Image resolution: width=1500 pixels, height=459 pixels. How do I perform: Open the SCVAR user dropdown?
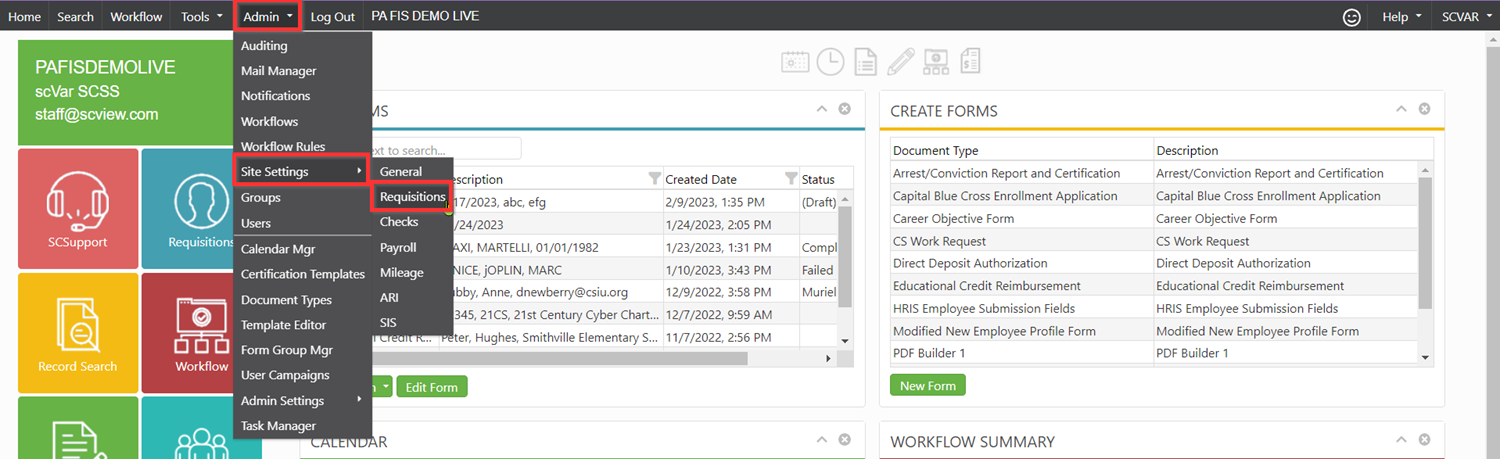tap(1465, 17)
